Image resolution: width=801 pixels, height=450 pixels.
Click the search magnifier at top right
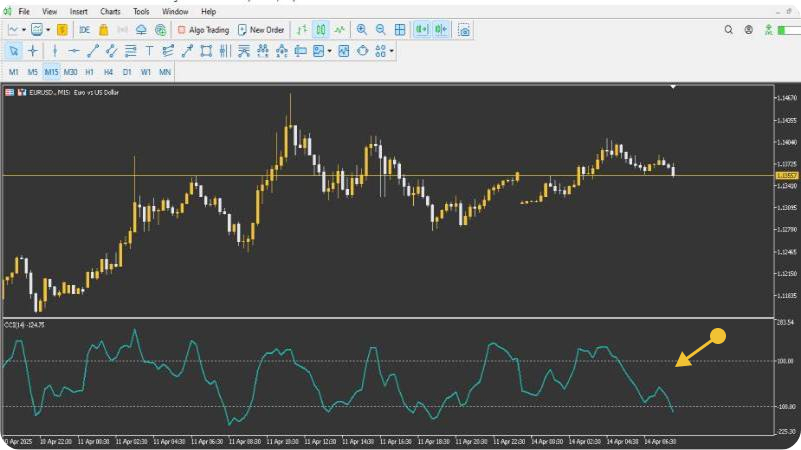point(728,30)
